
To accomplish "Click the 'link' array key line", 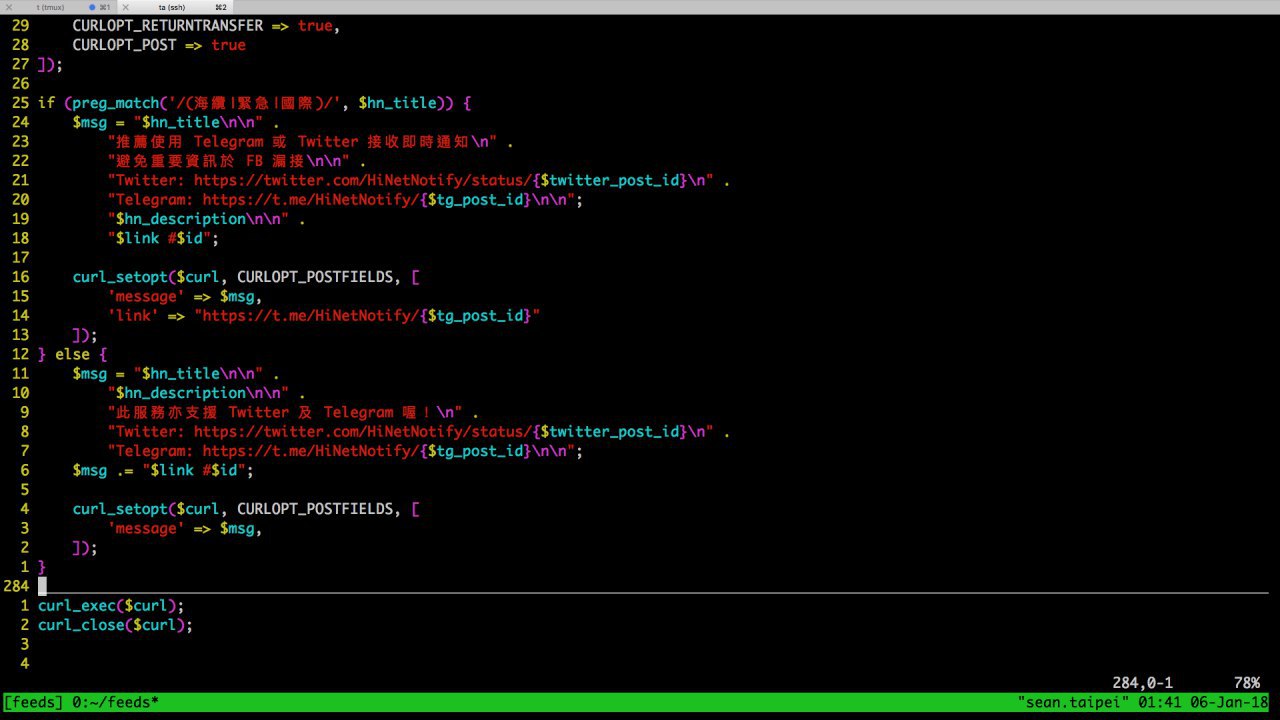I will pos(324,316).
